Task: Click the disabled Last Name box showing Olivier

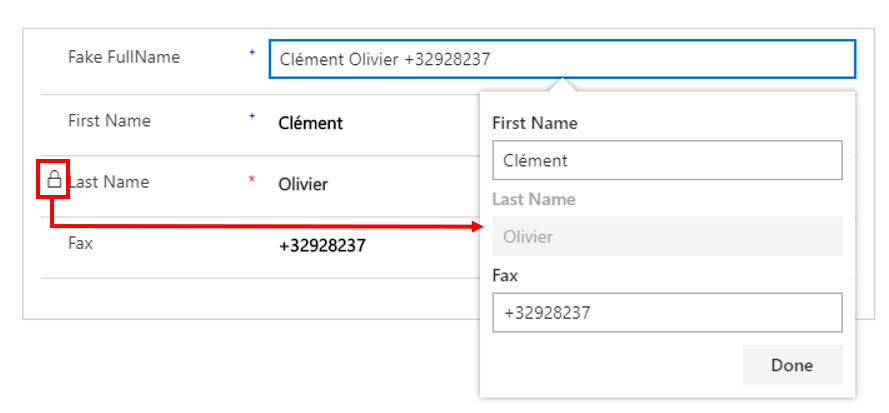Action: click(667, 237)
